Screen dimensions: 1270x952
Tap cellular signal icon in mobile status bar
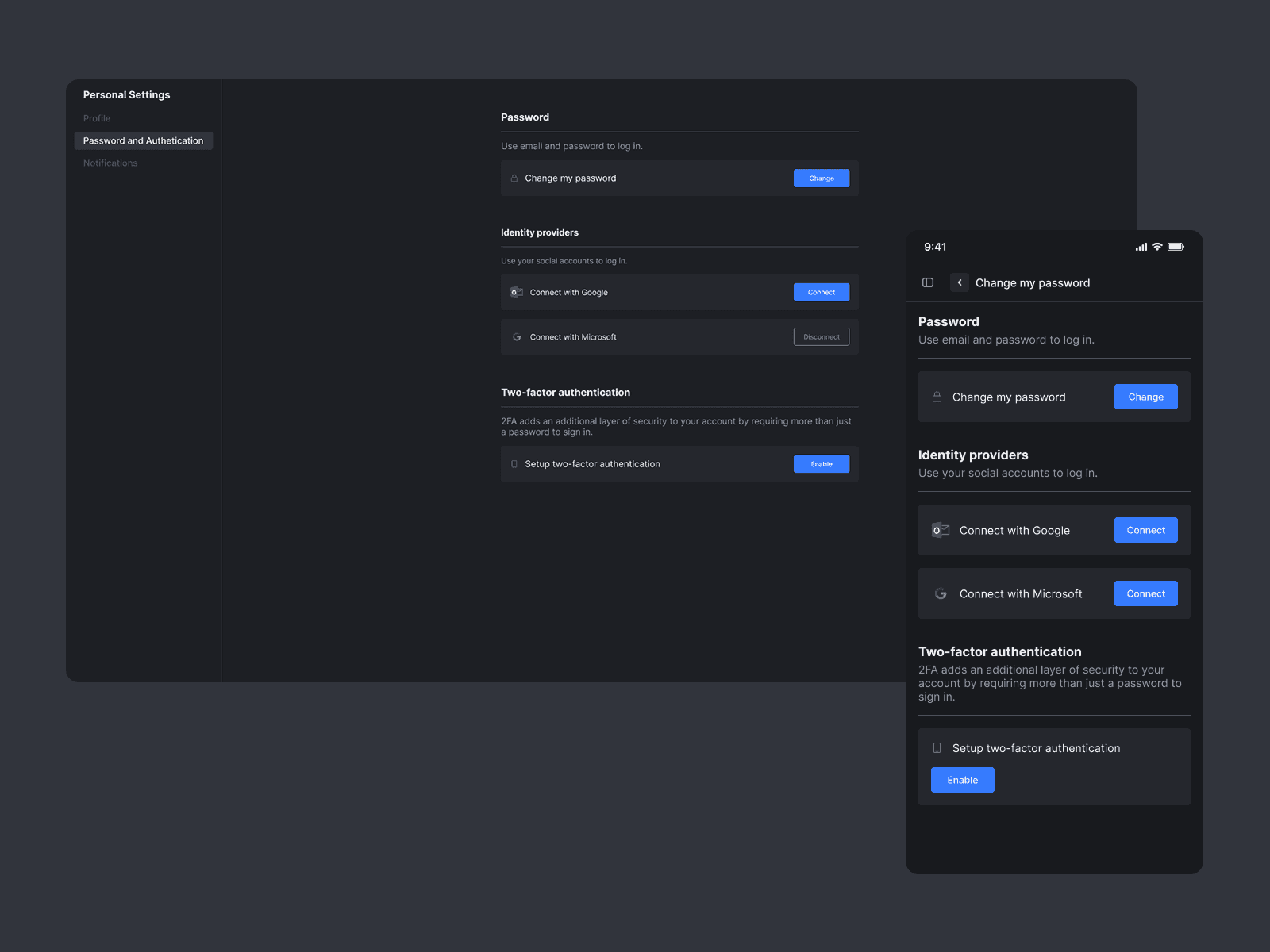[1141, 247]
